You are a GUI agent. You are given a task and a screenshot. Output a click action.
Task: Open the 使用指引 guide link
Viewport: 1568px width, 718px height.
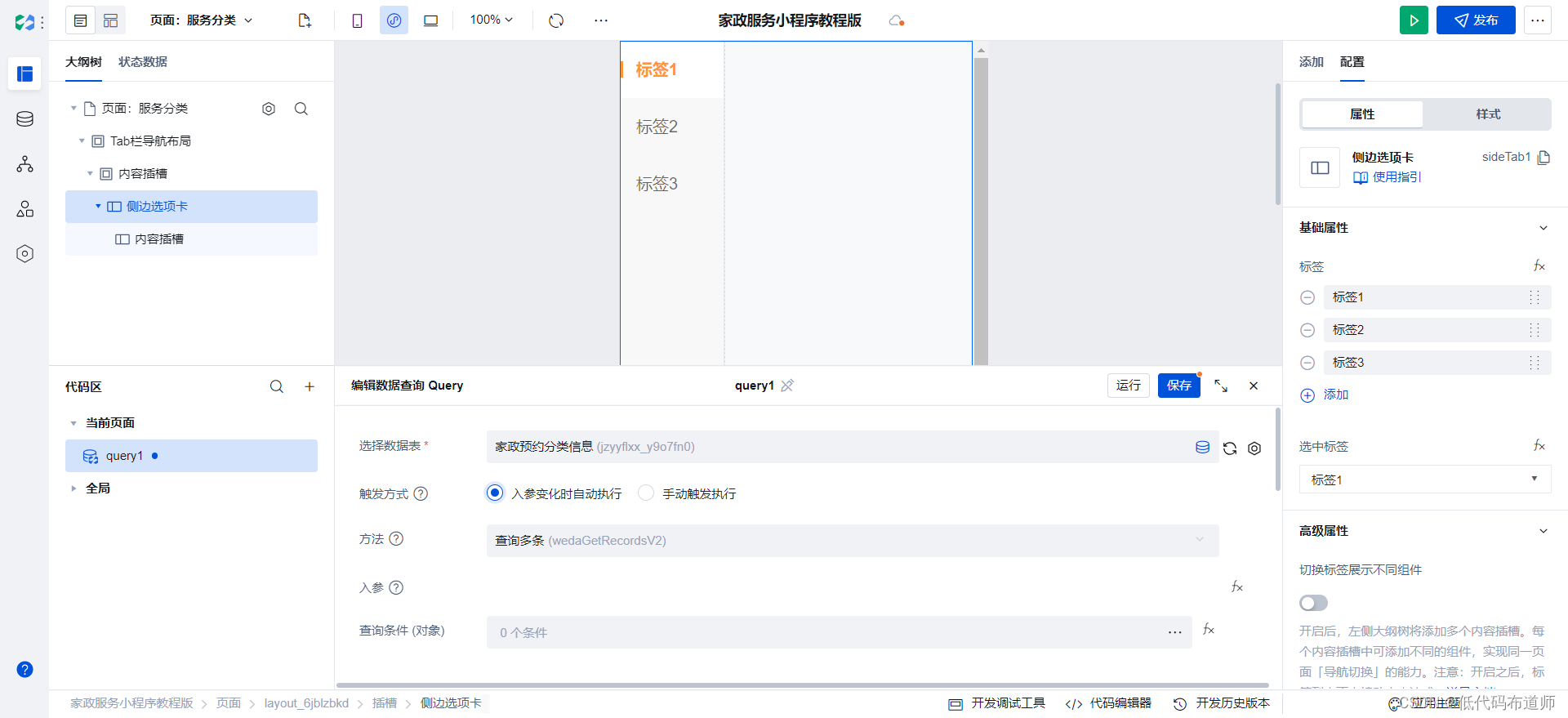tap(1388, 177)
